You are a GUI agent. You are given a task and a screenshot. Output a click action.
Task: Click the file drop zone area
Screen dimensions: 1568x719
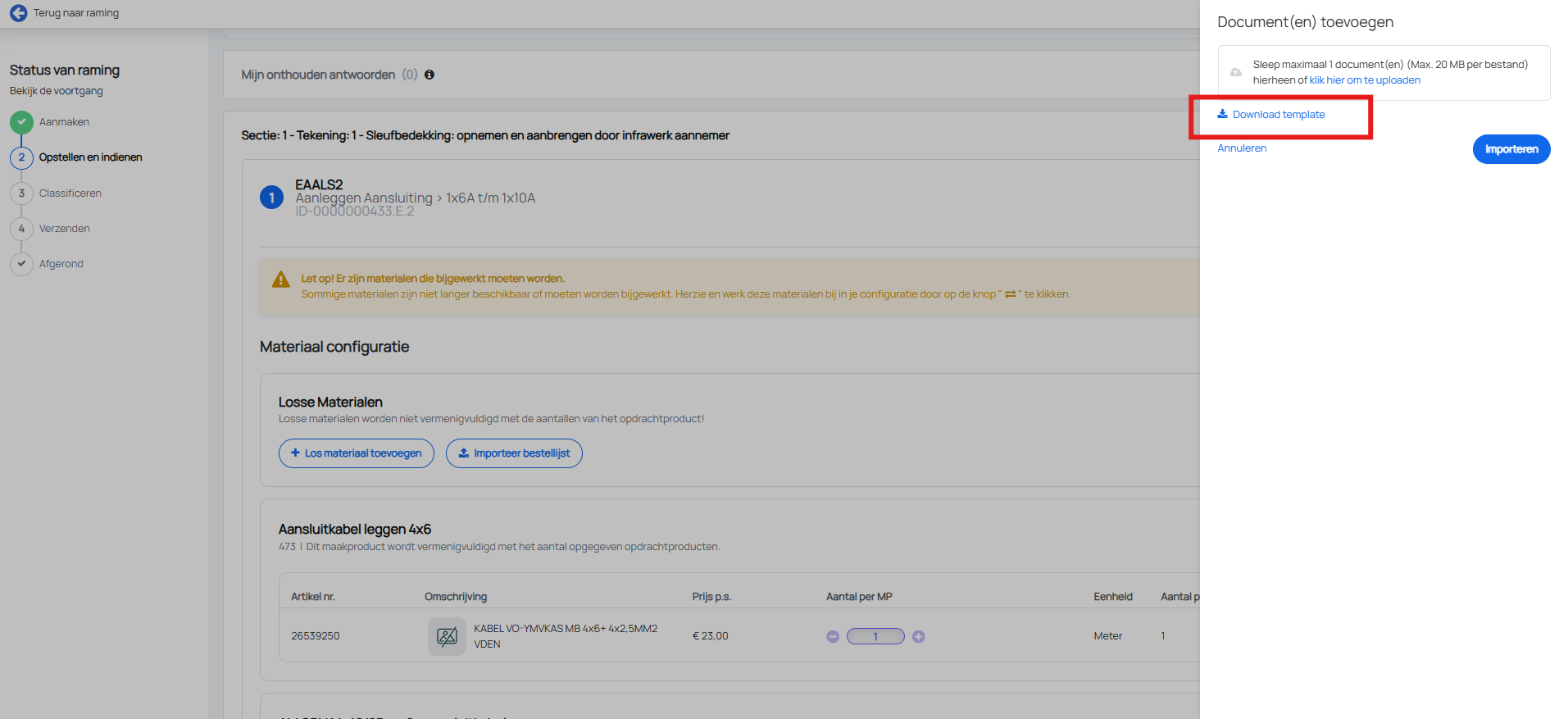[1384, 73]
